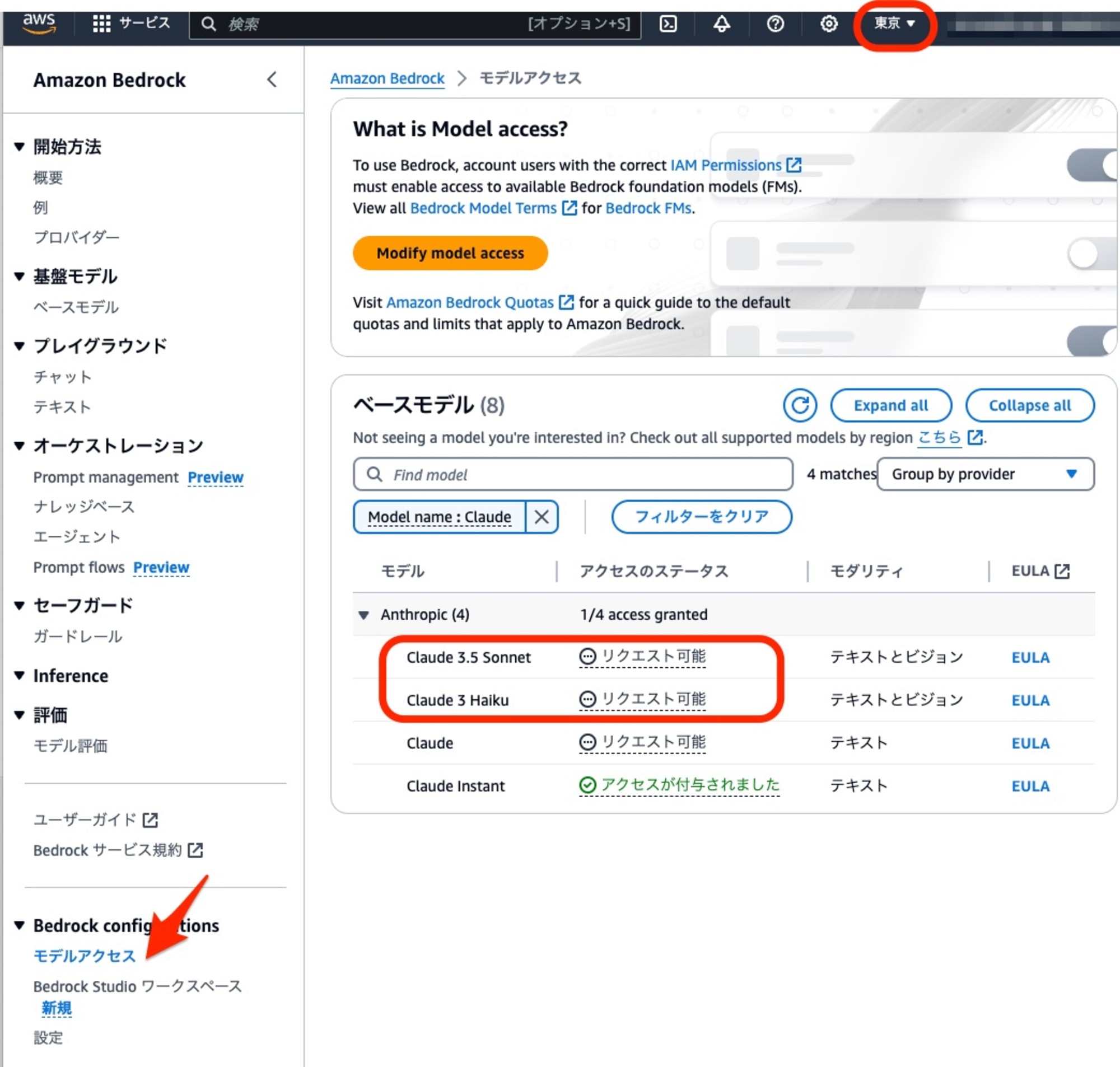Open the IAM Permissions link

[x=726, y=165]
